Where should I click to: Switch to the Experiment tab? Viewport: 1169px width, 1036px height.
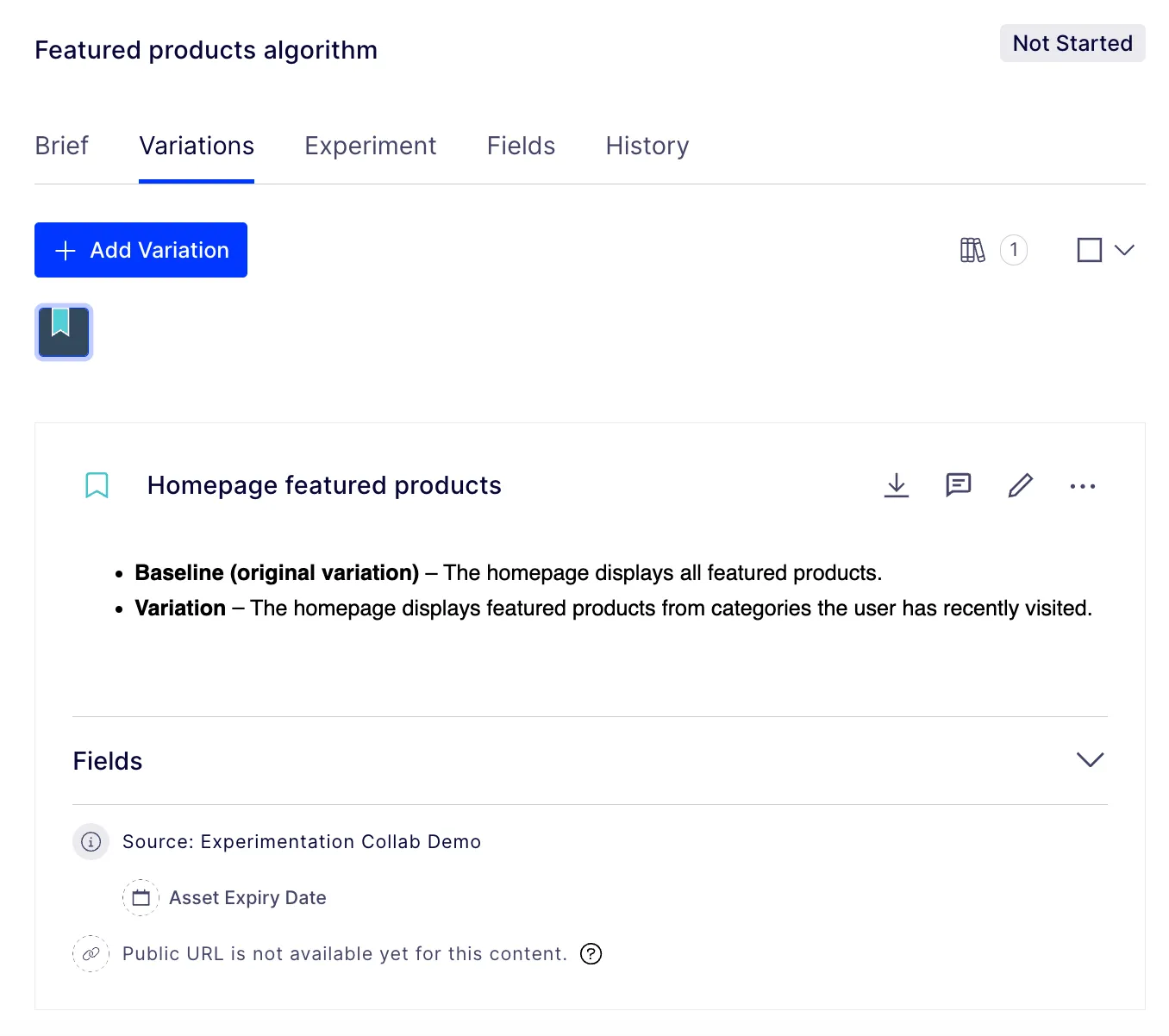[370, 146]
